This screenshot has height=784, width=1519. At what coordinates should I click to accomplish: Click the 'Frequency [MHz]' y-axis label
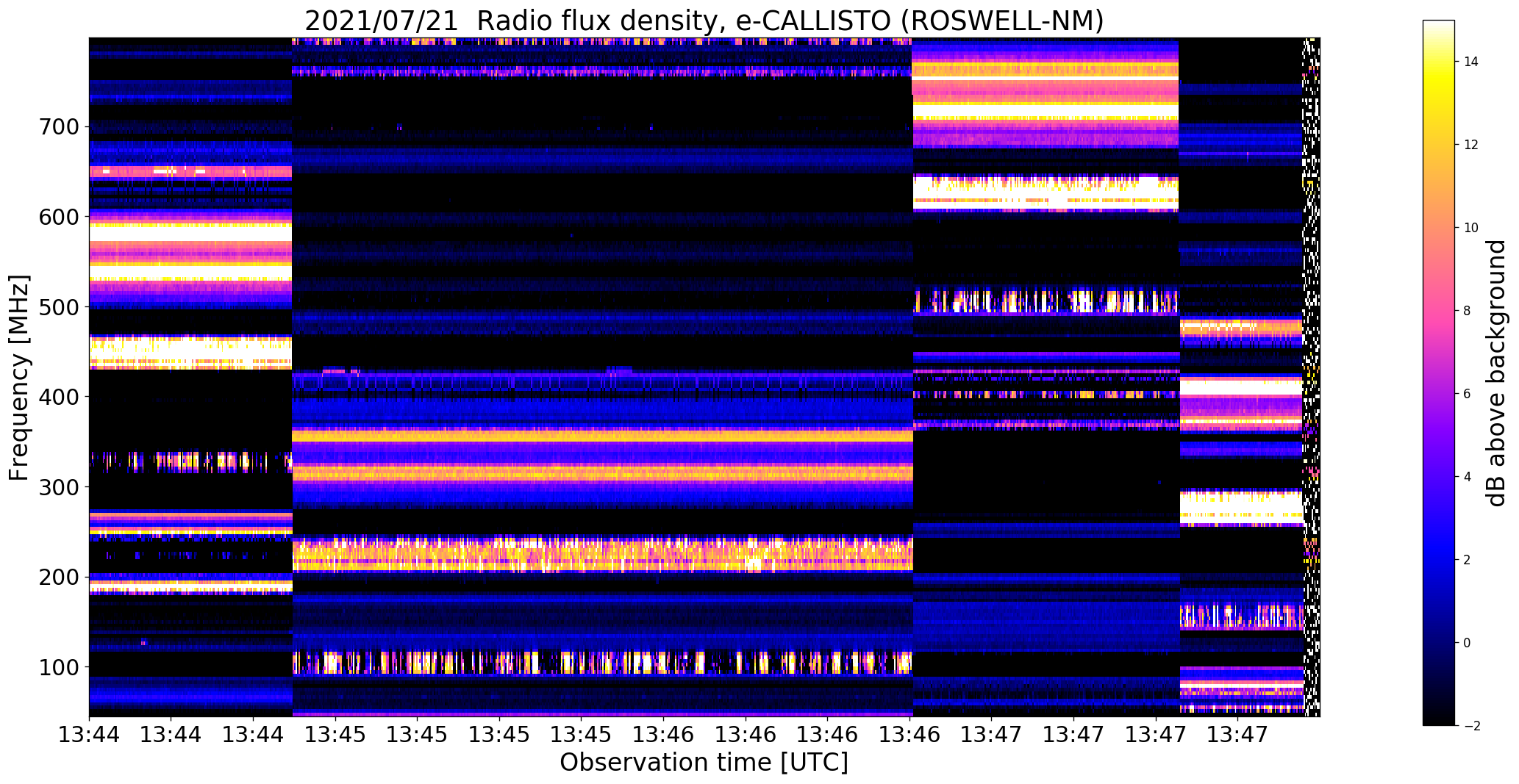[20, 378]
